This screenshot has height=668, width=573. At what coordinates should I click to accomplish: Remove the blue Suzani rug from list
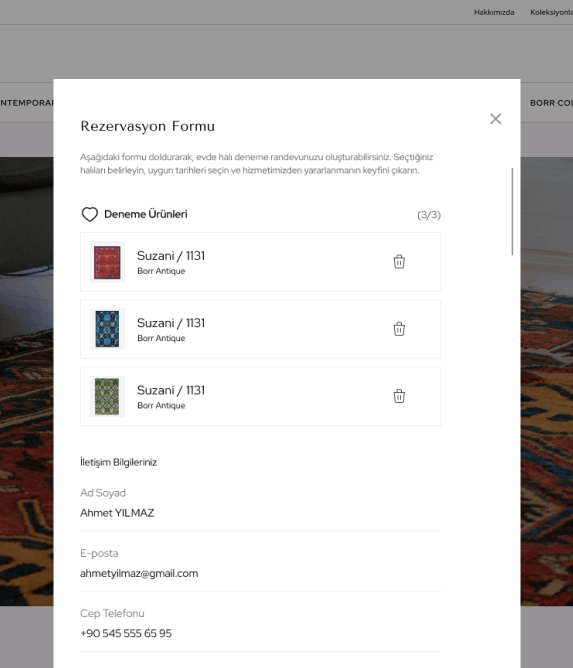point(399,329)
